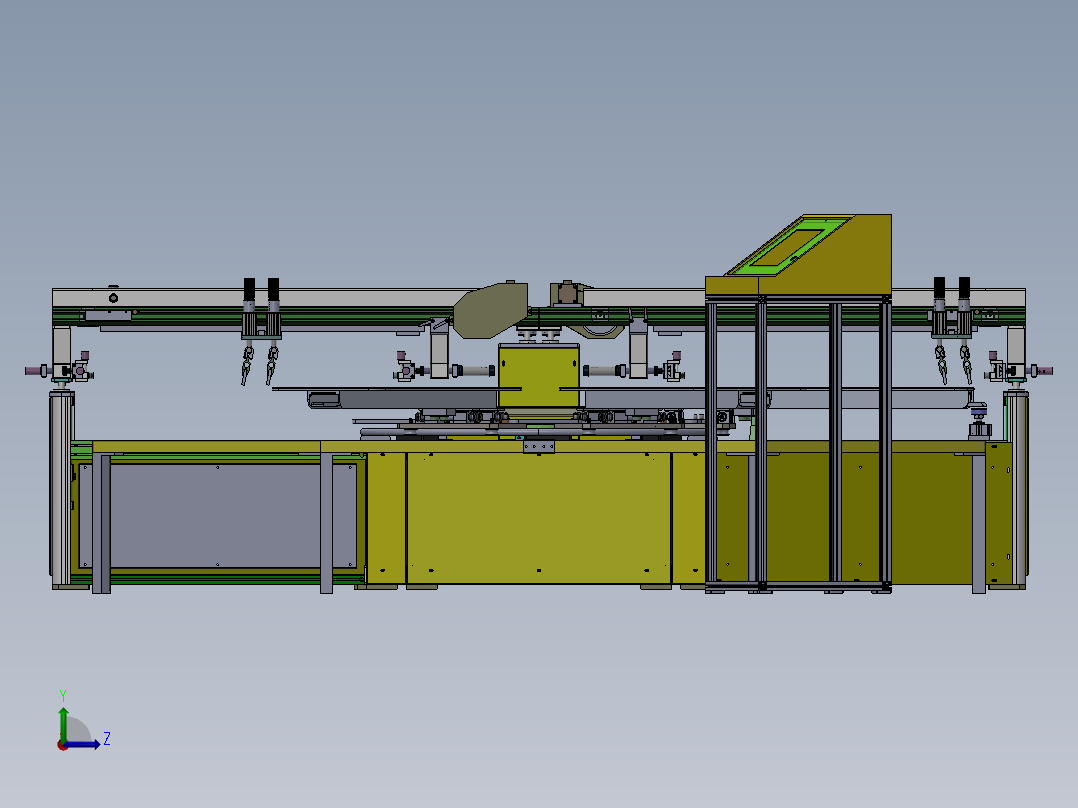This screenshot has width=1078, height=808.
Task: Click the green Y axis arrow of the orientation triad
Action: click(x=63, y=724)
